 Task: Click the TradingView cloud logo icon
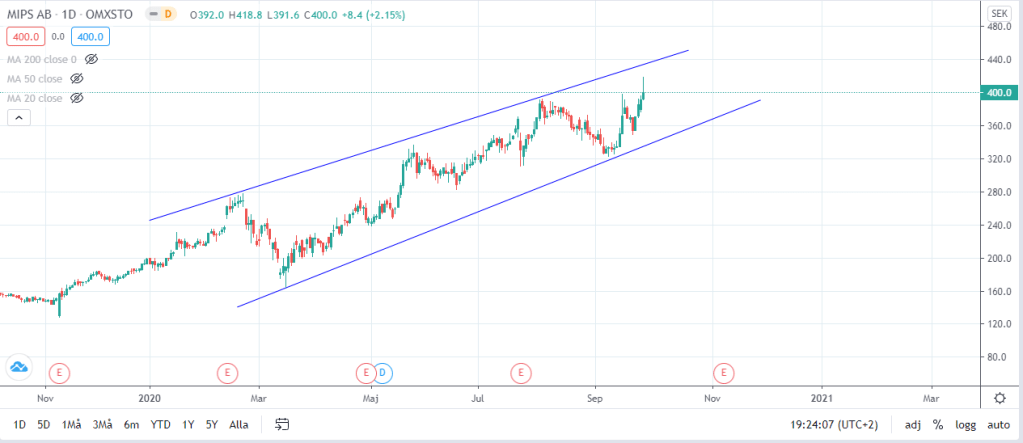(18, 367)
